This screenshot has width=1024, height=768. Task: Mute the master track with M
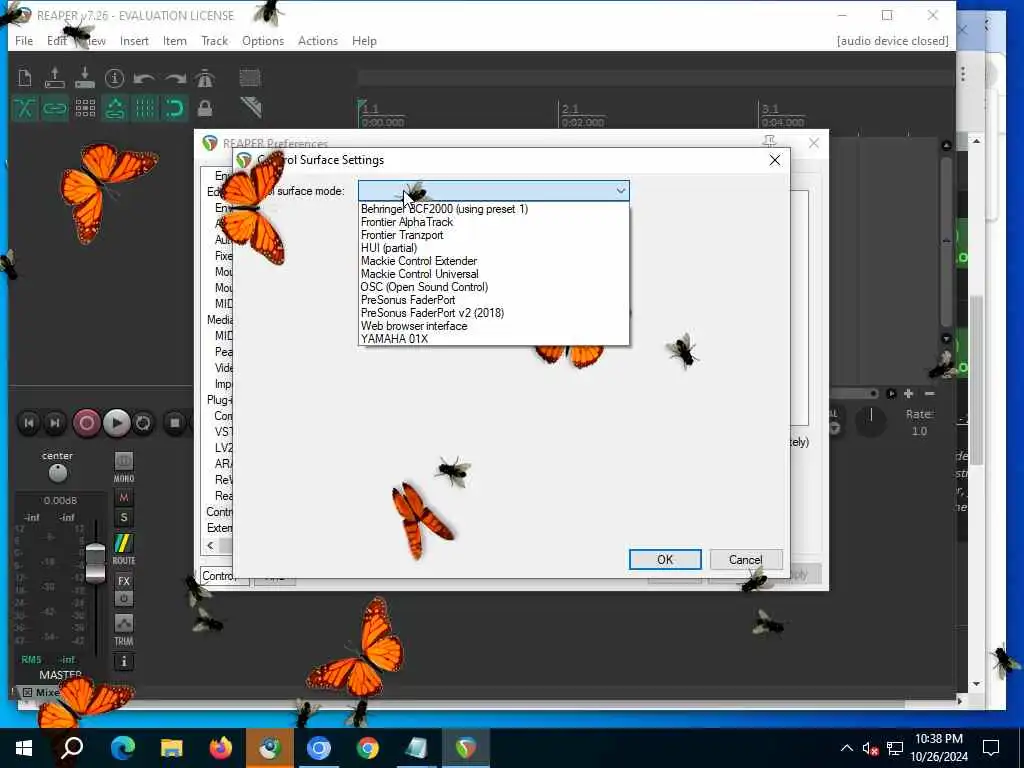[x=124, y=498]
